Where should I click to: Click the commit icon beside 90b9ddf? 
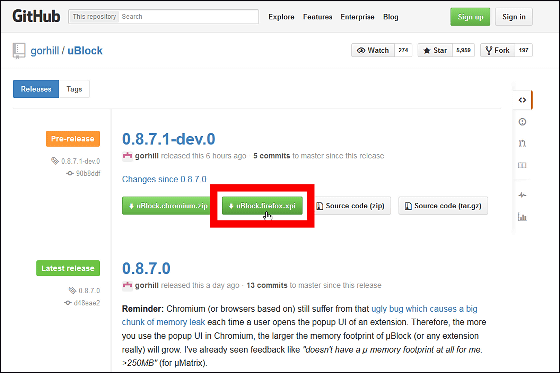(x=70, y=173)
